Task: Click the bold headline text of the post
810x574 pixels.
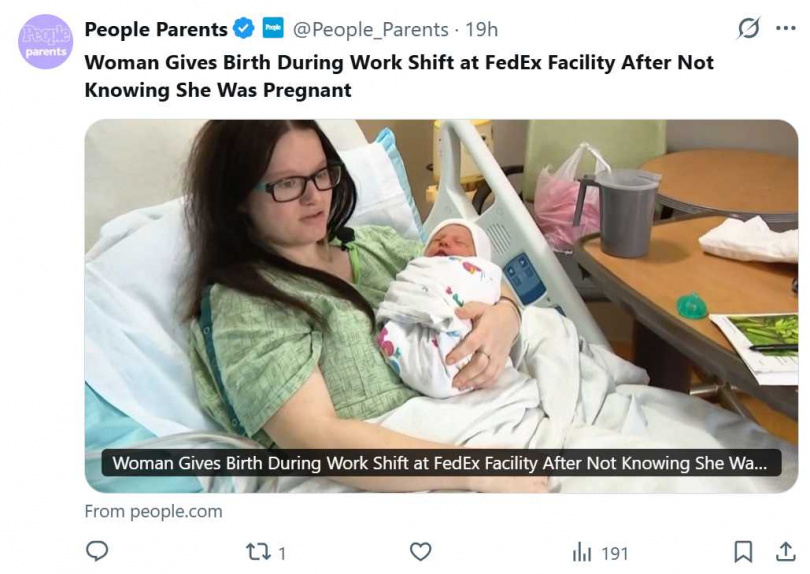Action: point(398,75)
